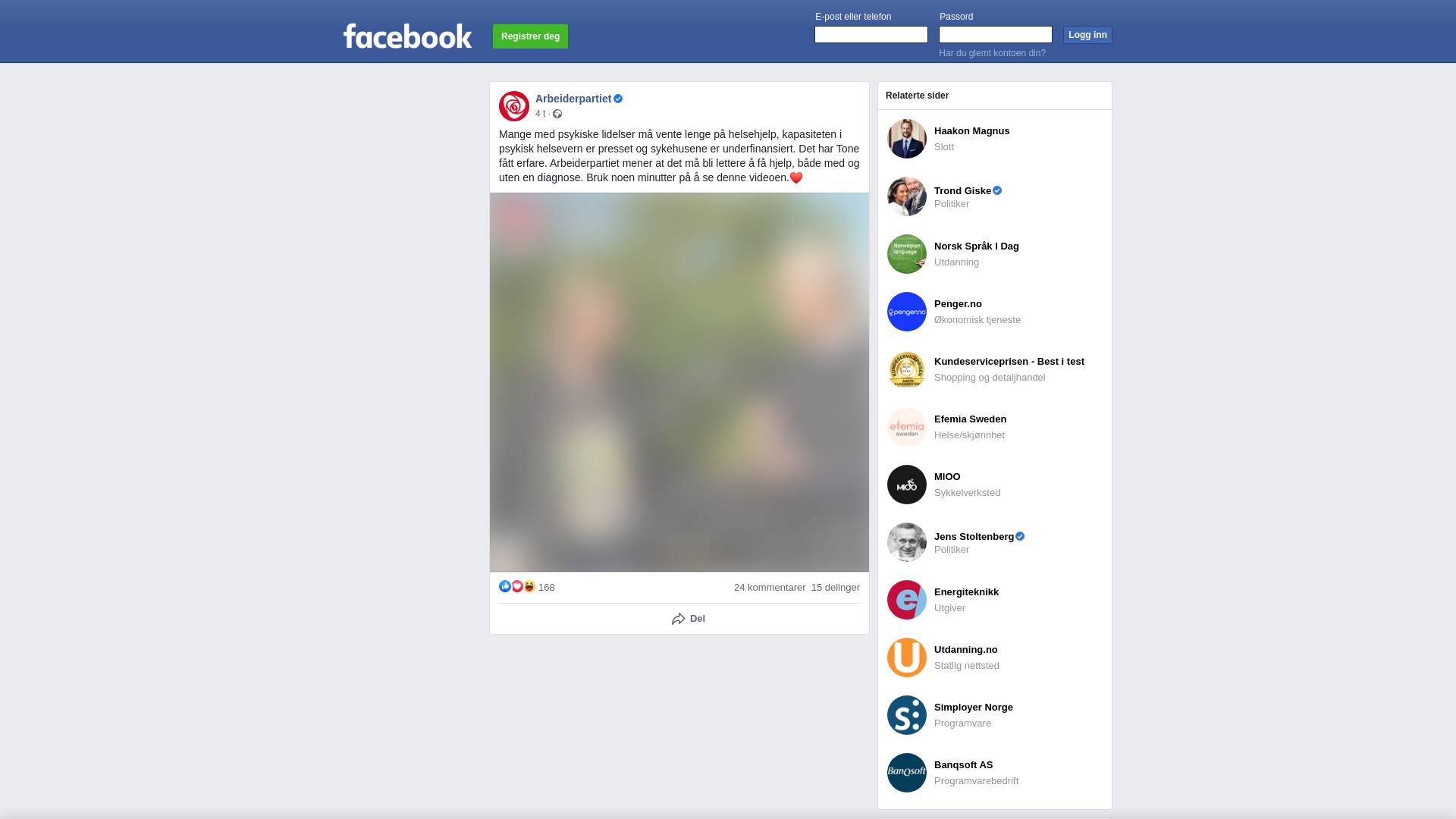Play the blurred post video
Image resolution: width=1456 pixels, height=819 pixels.
point(679,382)
